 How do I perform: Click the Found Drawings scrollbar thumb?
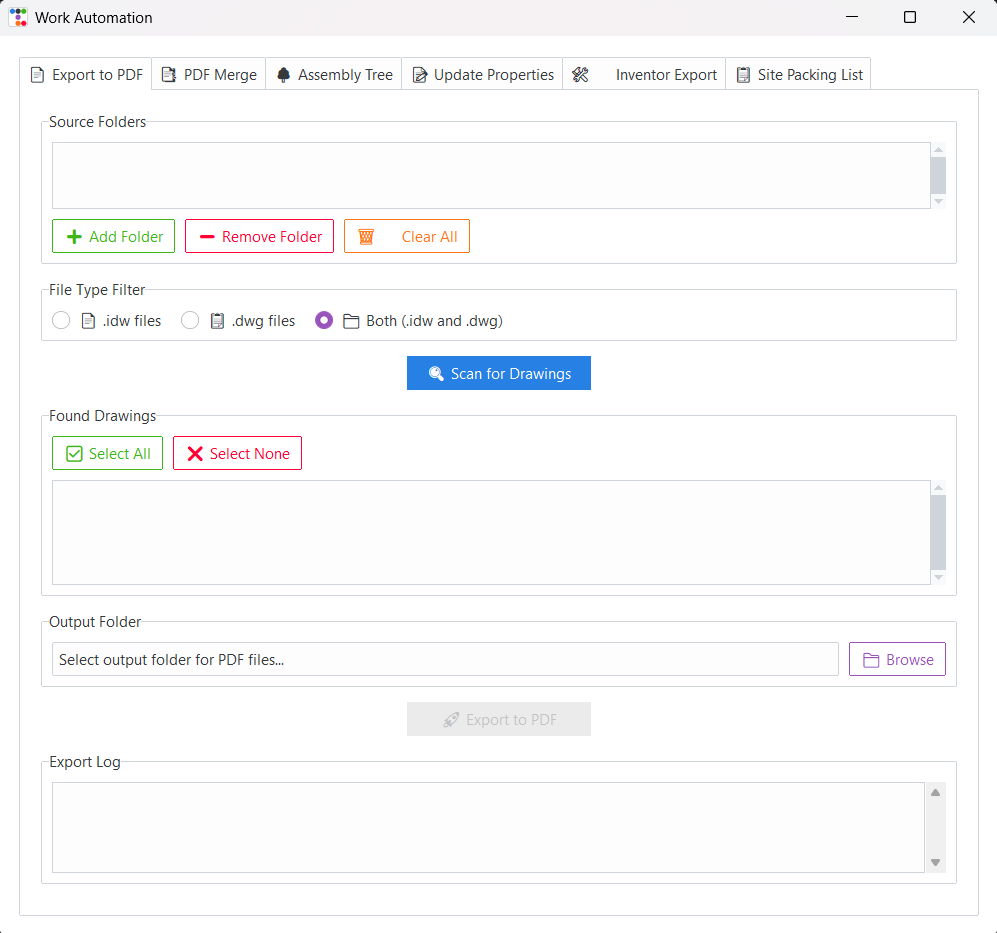tap(938, 533)
